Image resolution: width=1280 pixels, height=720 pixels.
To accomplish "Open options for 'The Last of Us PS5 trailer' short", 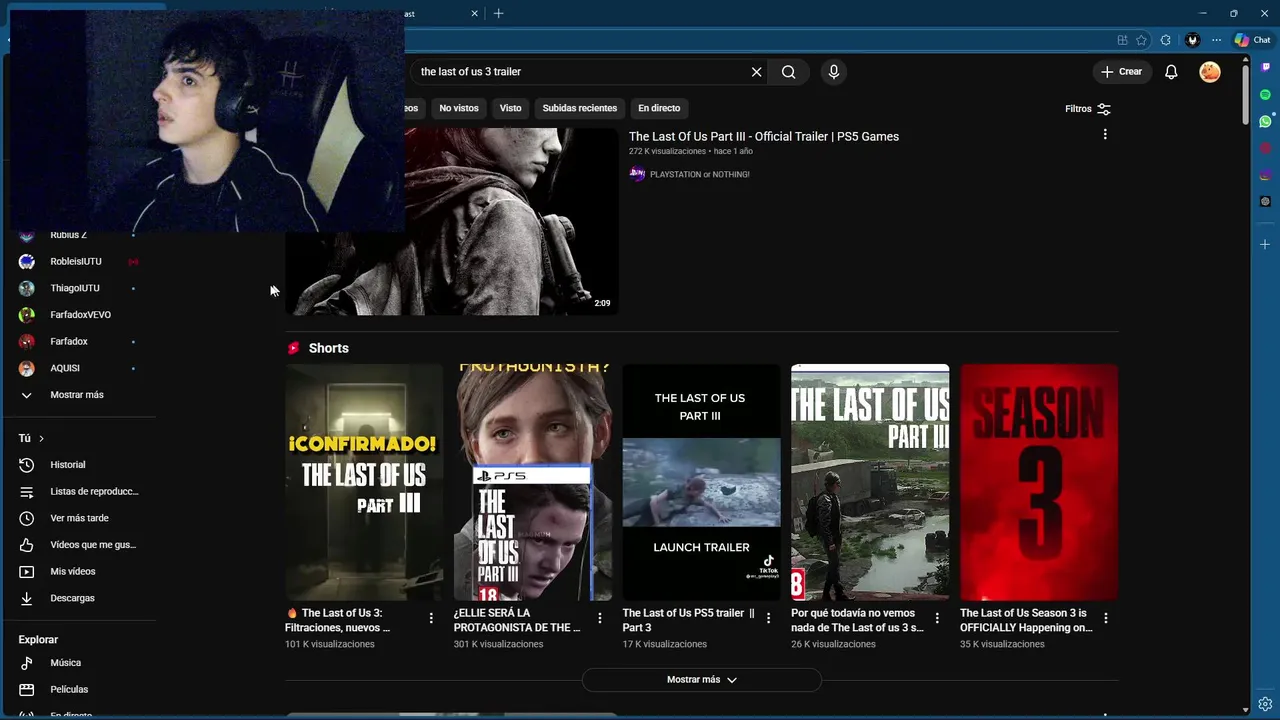I will (768, 618).
